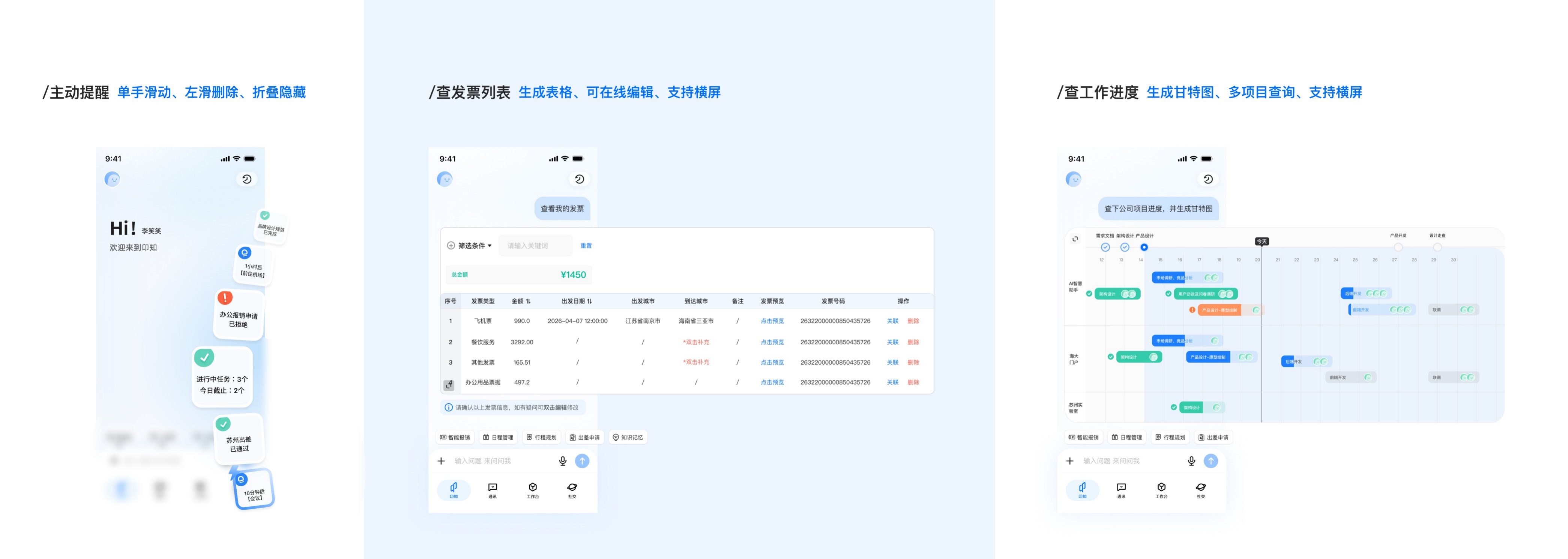The width and height of the screenshot is (1568, 559).
Task: Click the green check beside 苏州实验室 架构设计 bar
Action: coord(1174,407)
